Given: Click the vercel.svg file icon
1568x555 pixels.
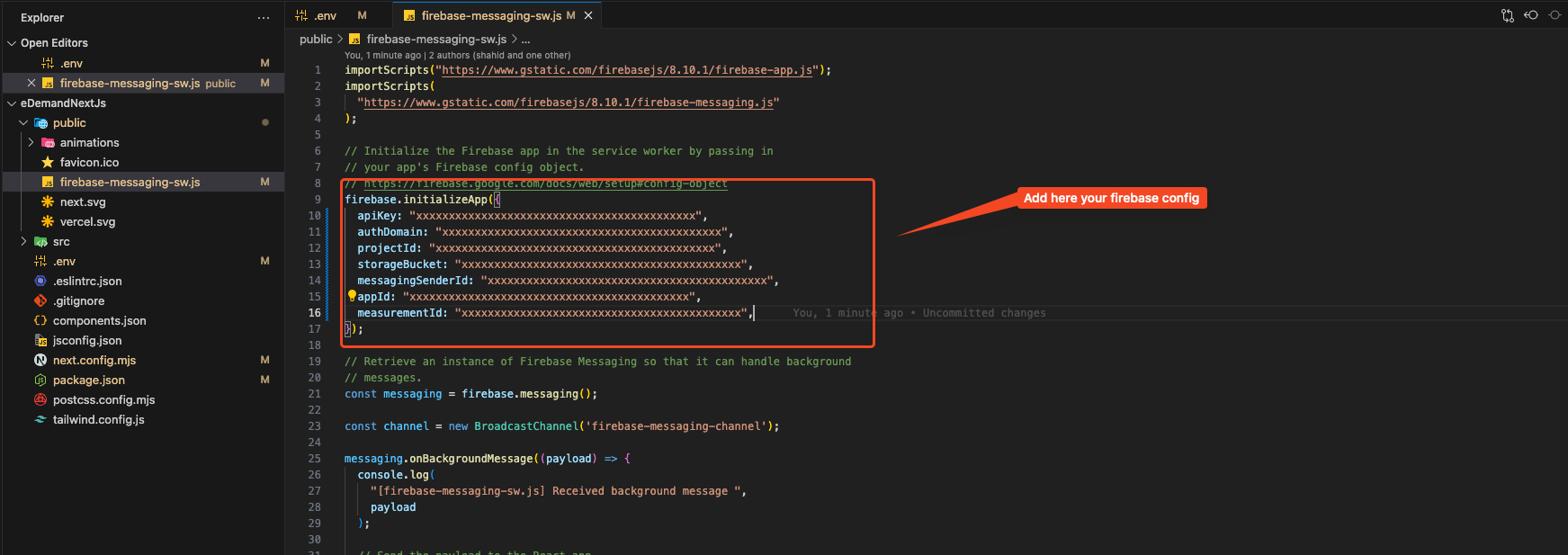Looking at the screenshot, I should coord(48,221).
